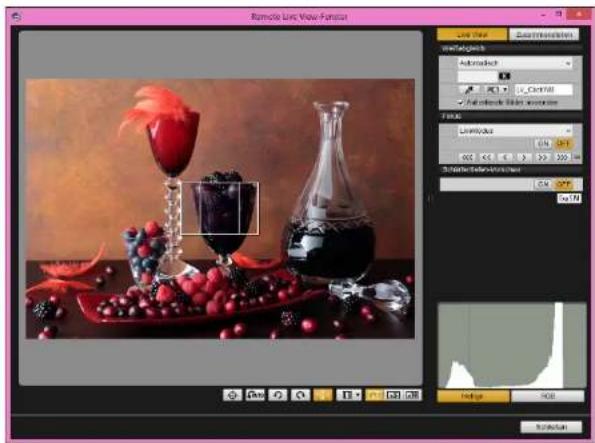This screenshot has height=443, width=595.
Task: Move focus nearer with << button
Action: [x=486, y=157]
